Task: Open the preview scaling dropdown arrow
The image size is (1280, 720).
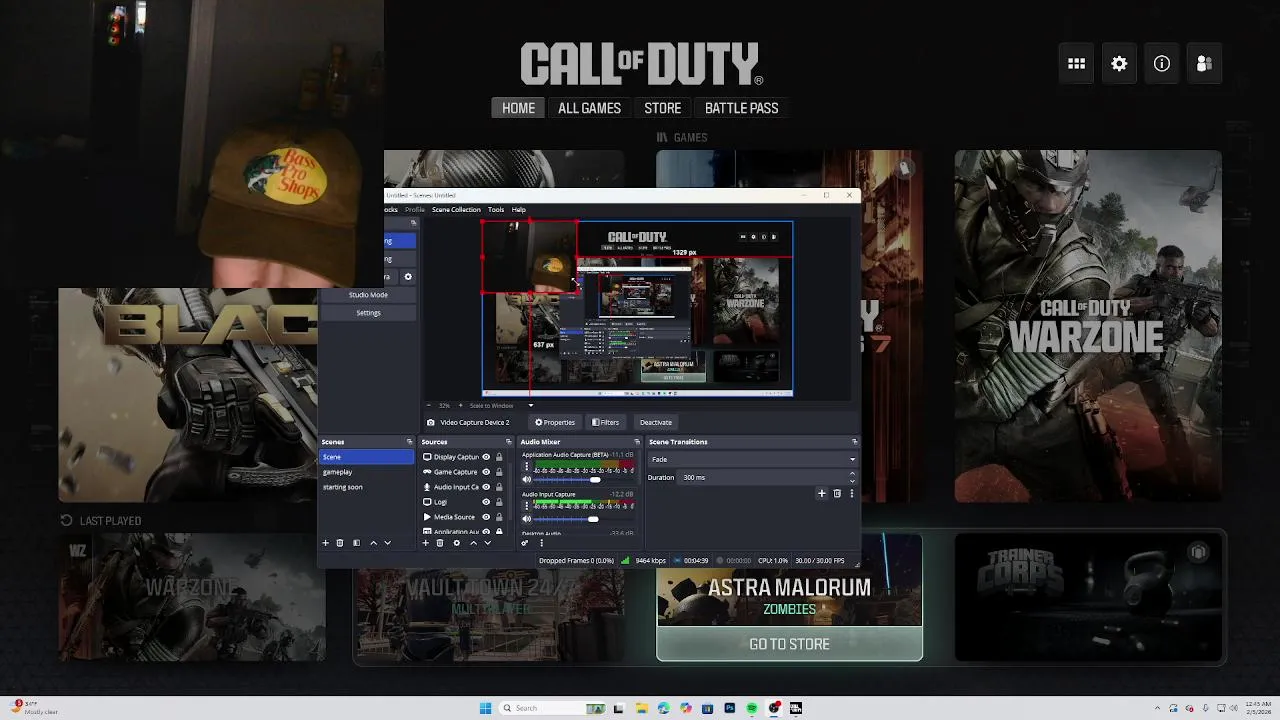Action: pyautogui.click(x=531, y=405)
